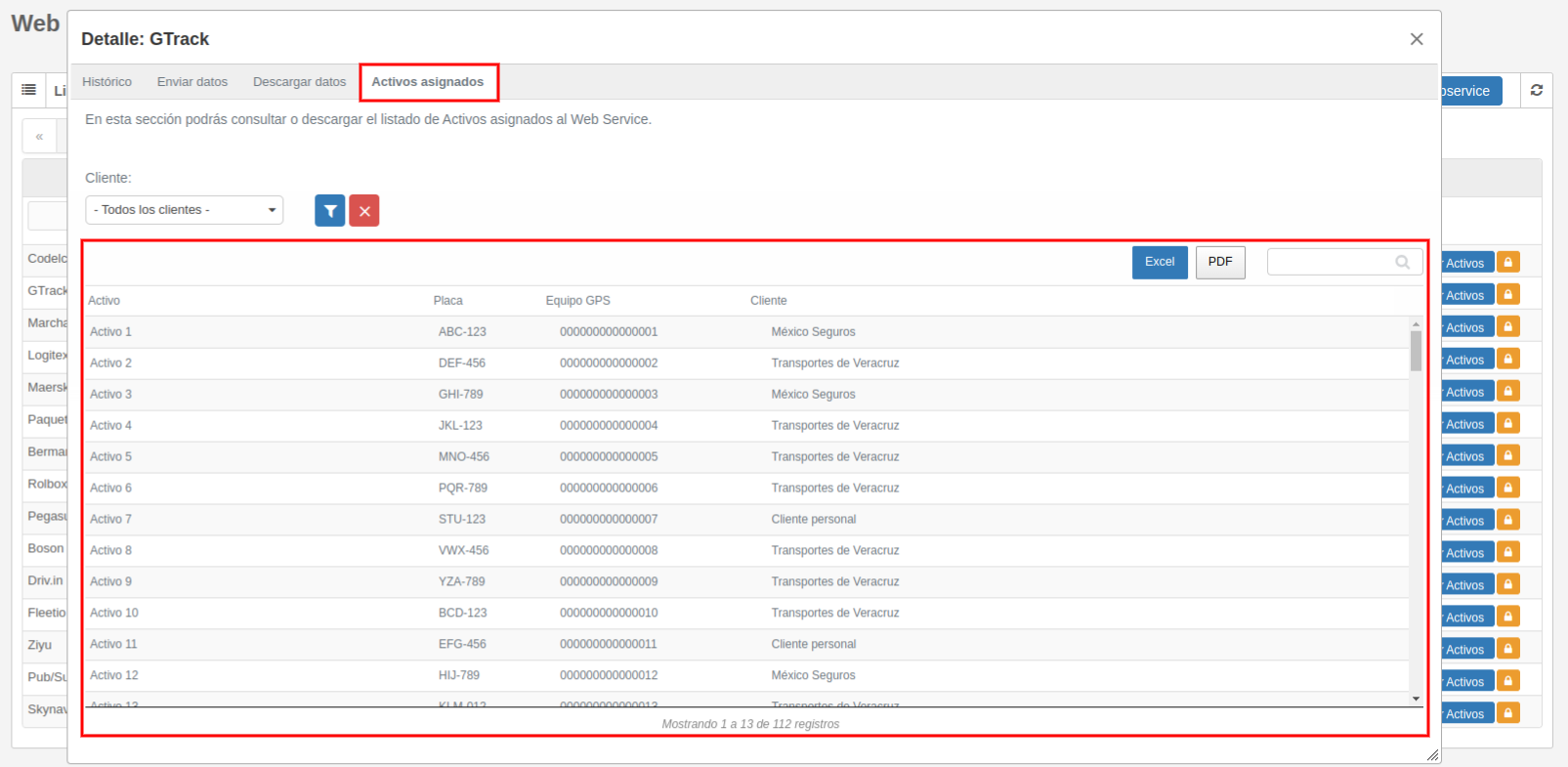Export the table with Excel button

click(1160, 262)
